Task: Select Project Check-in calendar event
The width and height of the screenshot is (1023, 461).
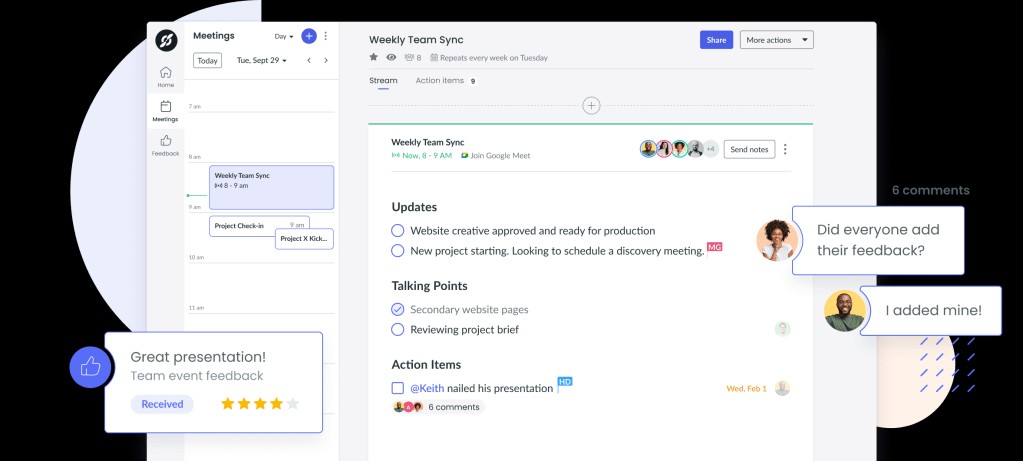Action: click(243, 226)
